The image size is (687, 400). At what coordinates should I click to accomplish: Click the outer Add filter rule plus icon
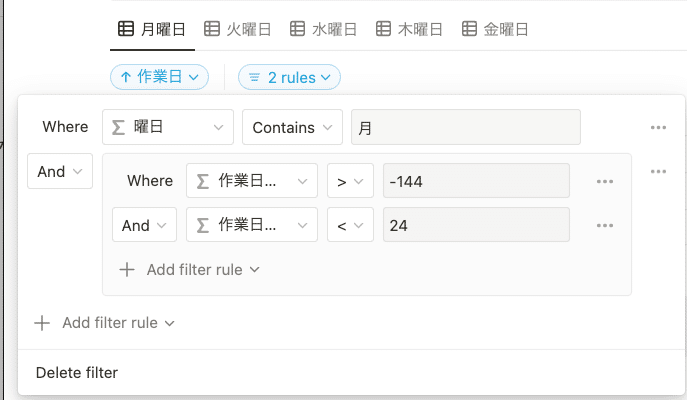(x=42, y=323)
